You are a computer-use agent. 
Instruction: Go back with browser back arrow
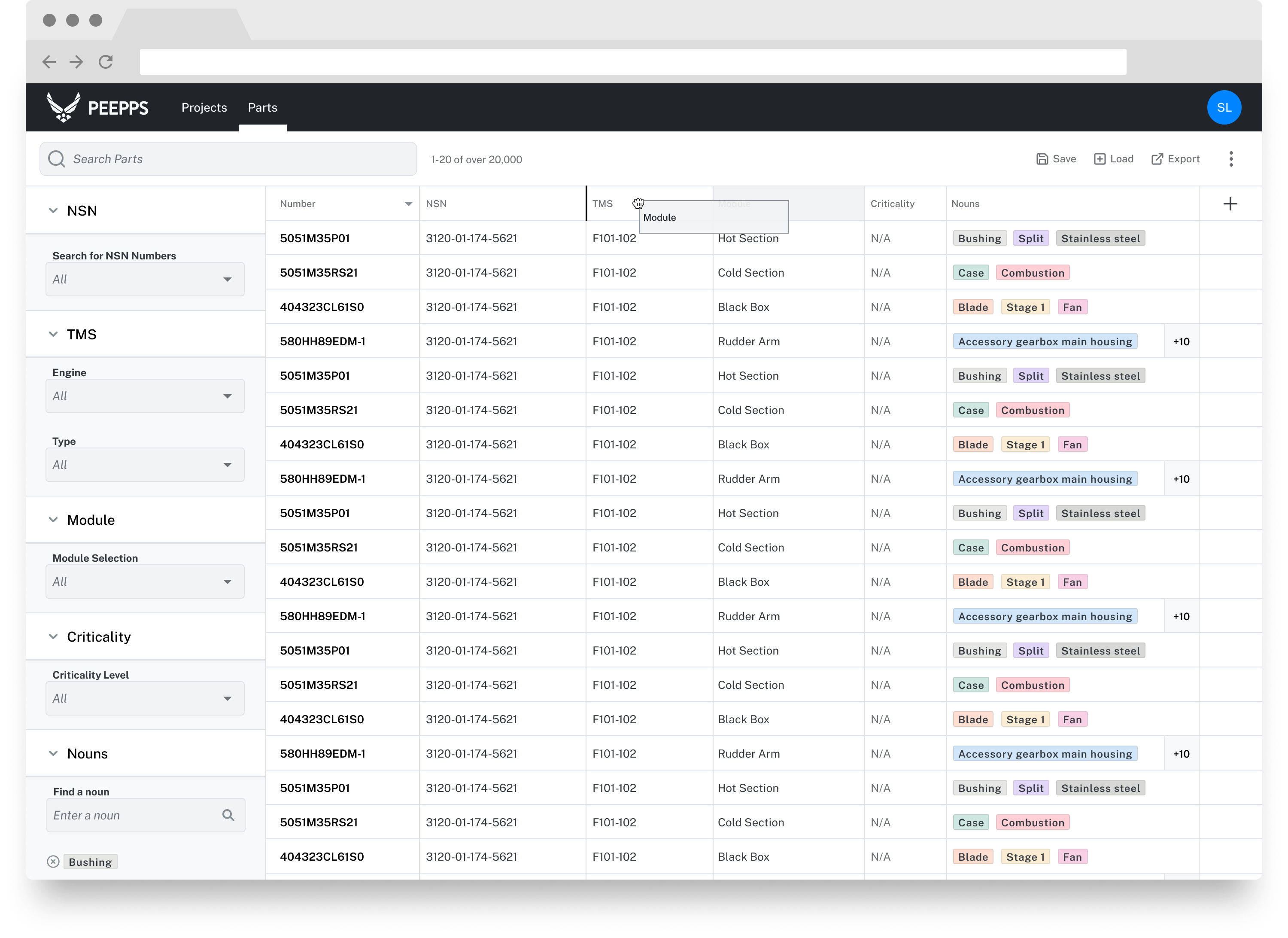49,62
